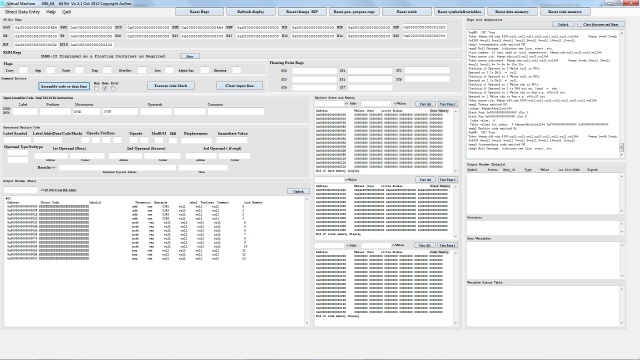Click View All for data memory
Image resolution: width=640 pixels, height=360 pixels.
(x=425, y=104)
